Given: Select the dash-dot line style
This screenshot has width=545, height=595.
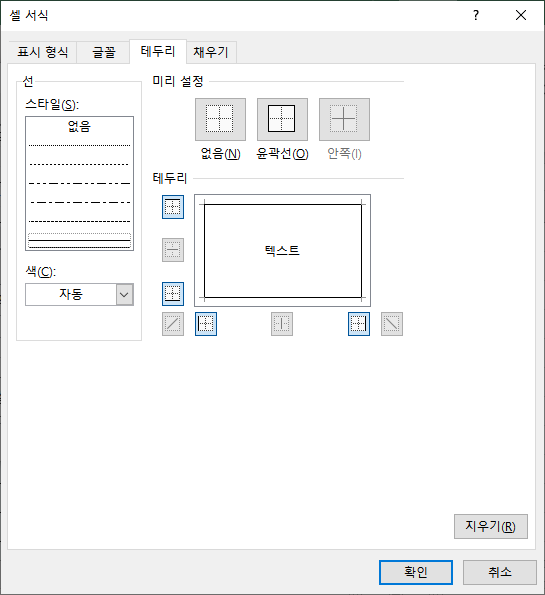Looking at the screenshot, I should click(79, 202).
